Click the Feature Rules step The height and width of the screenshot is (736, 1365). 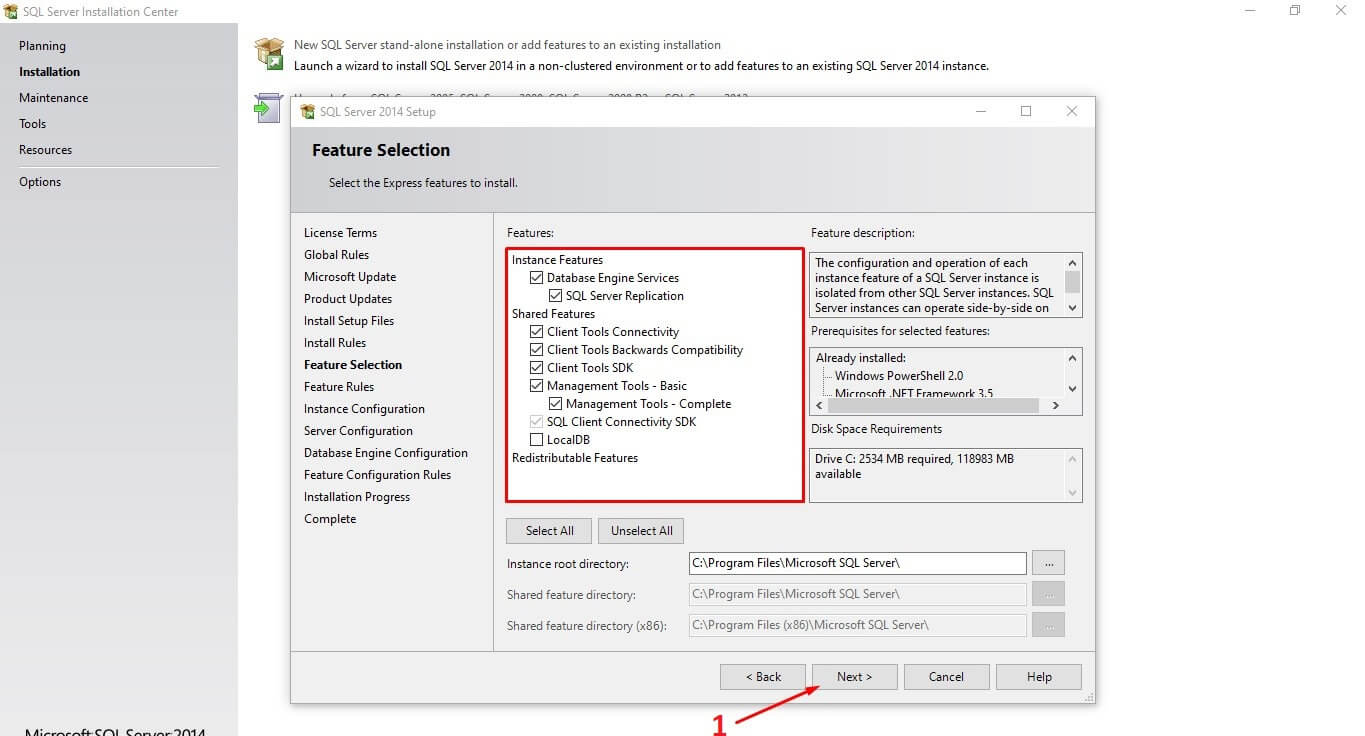(x=339, y=387)
